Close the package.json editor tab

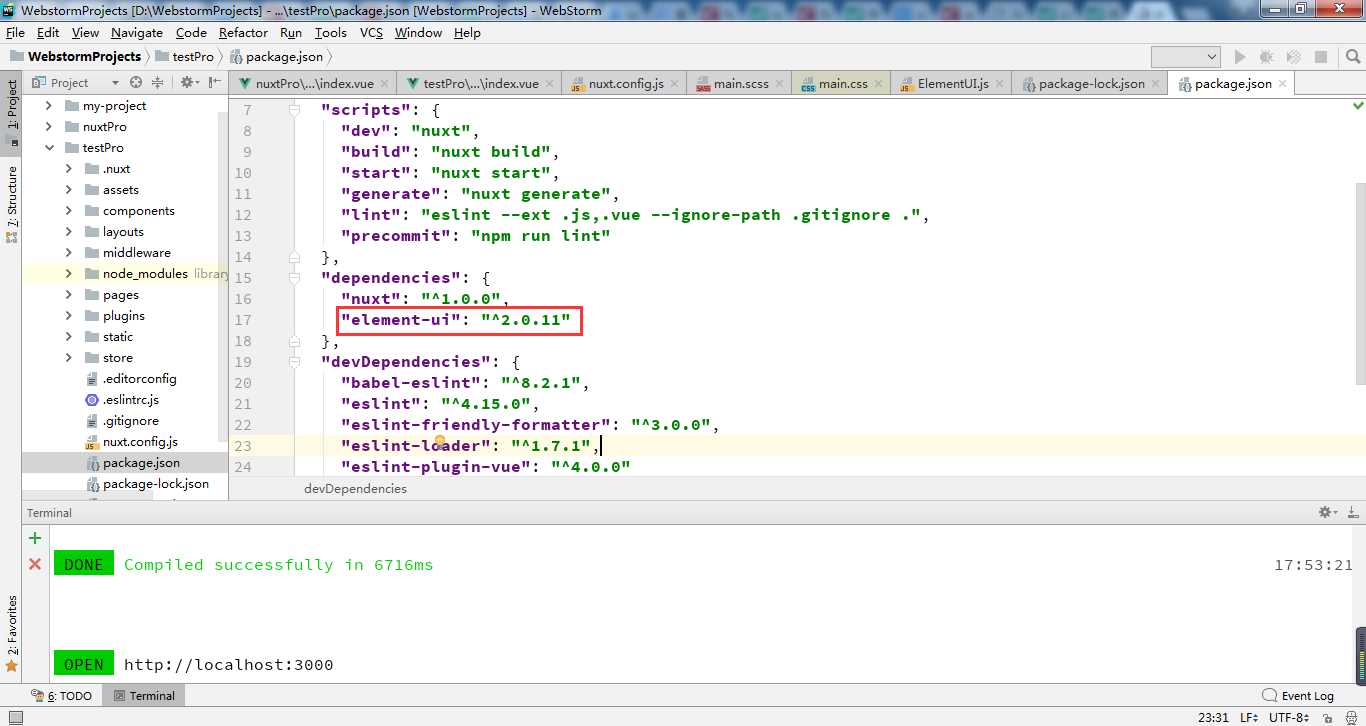pyautogui.click(x=1283, y=84)
